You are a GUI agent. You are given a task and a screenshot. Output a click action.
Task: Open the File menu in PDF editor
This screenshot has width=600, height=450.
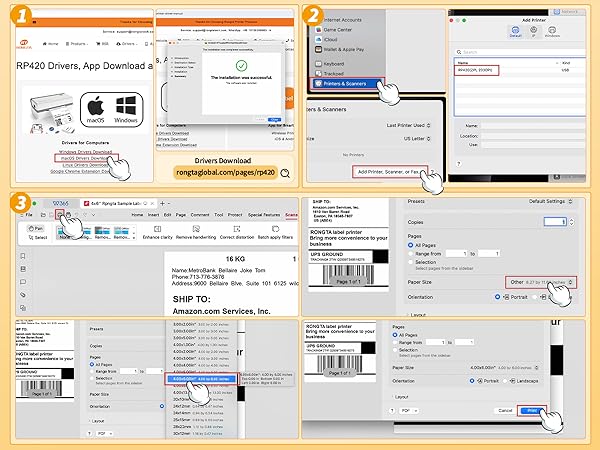coord(29,215)
